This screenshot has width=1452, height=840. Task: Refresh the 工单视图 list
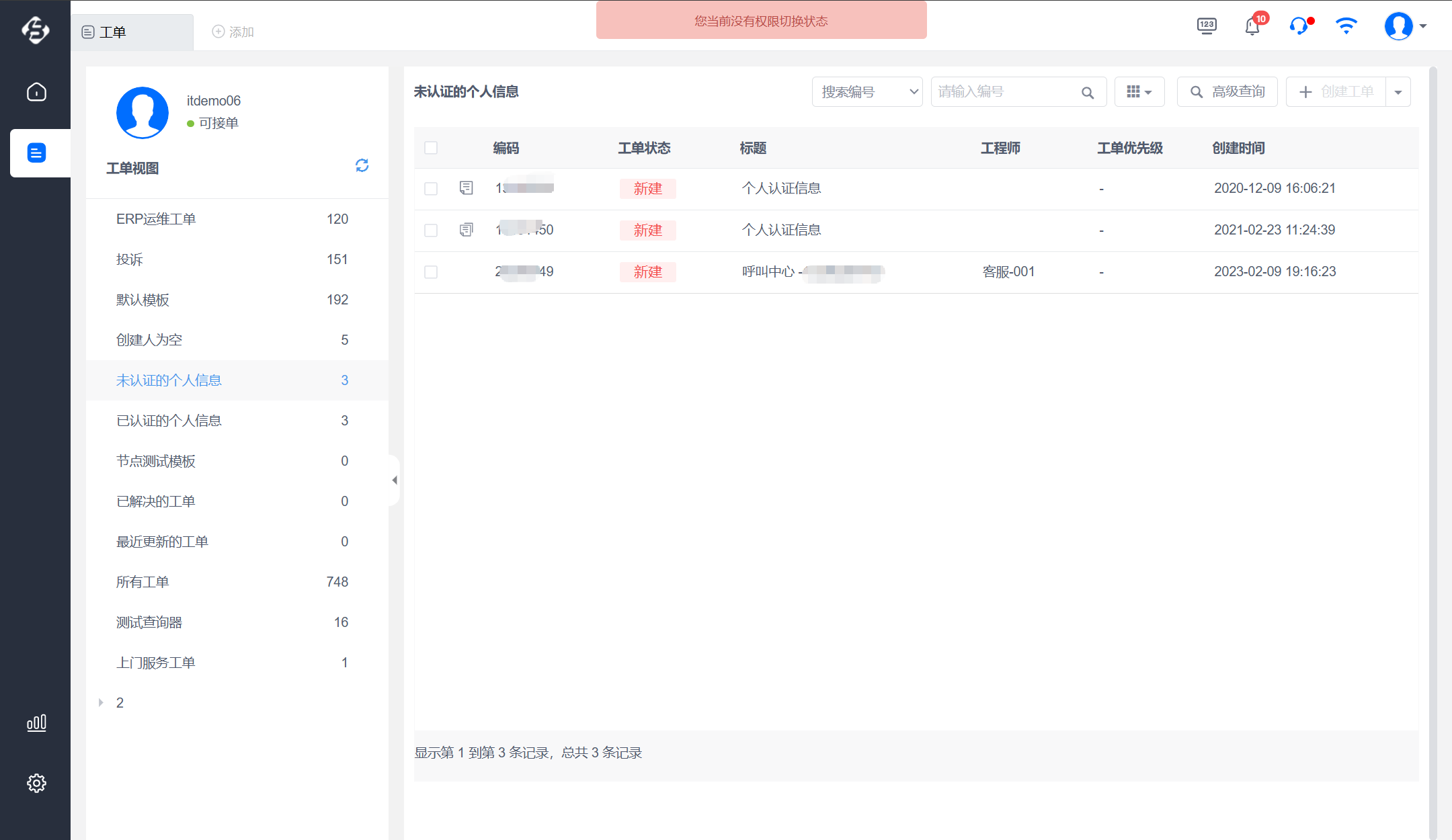tap(362, 165)
